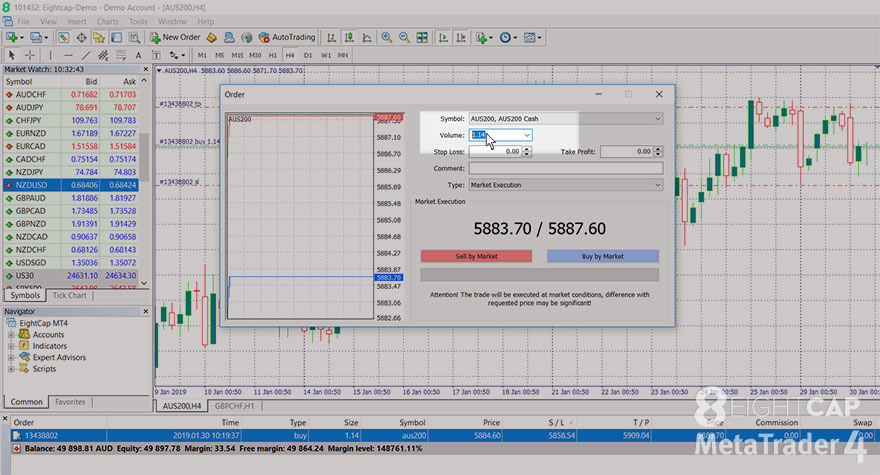Screen dimensions: 880x475
Task: Switch timeframe to M5
Action: [219, 55]
